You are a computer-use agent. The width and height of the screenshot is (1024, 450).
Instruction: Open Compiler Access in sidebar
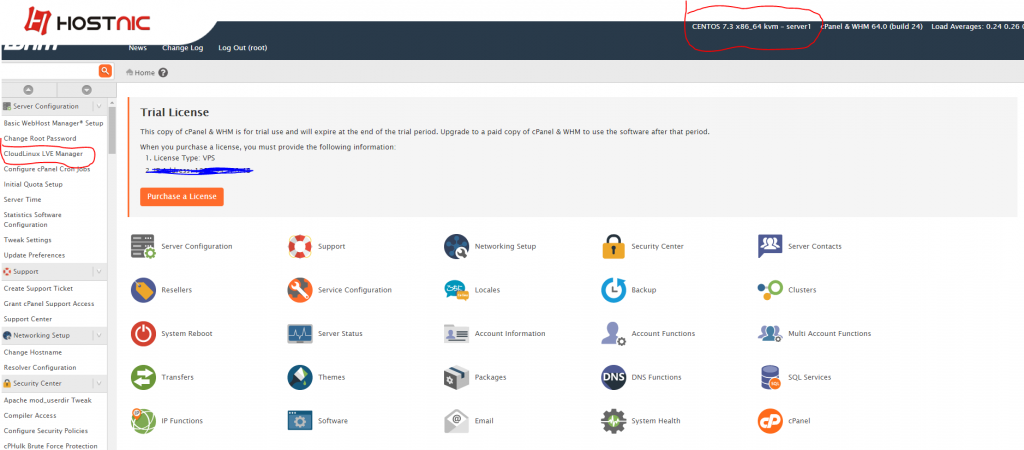click(30, 415)
